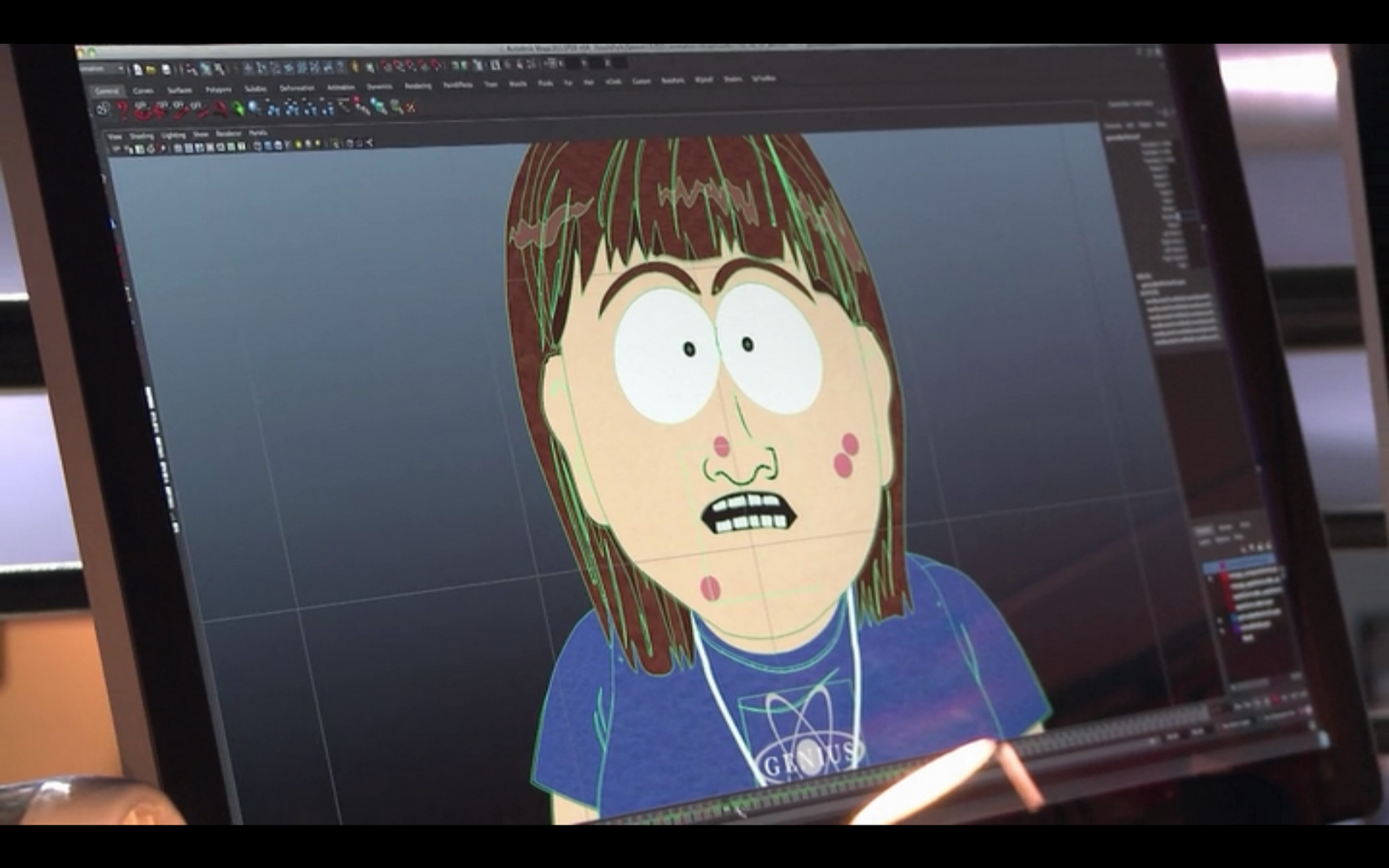Click the circular icon left of shelf
This screenshot has height=868, width=1389.
[x=102, y=109]
